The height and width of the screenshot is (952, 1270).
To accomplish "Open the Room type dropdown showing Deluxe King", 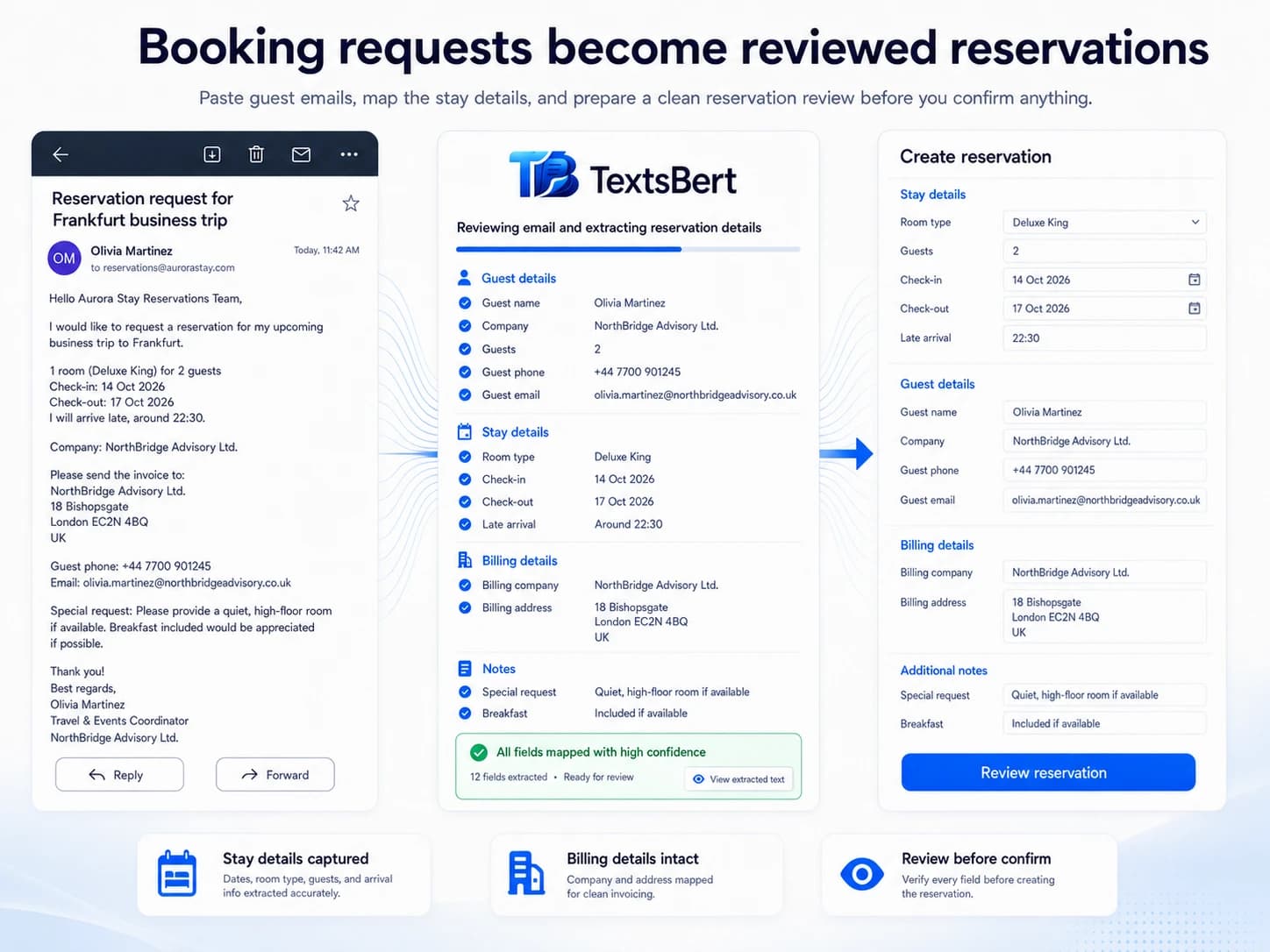I will click(1104, 223).
